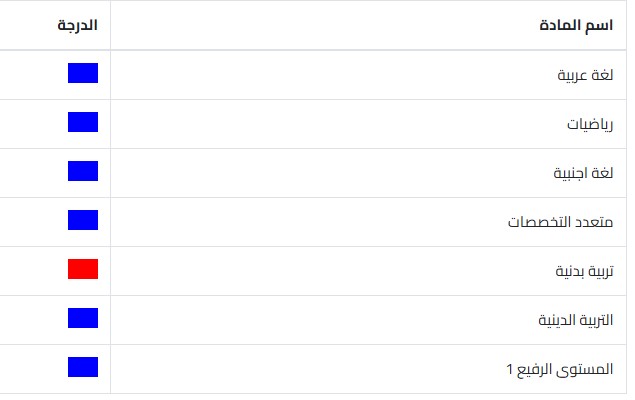635x400 pixels.
Task: Select the blue grade box beside لغة اجنبية
Action: click(83, 171)
